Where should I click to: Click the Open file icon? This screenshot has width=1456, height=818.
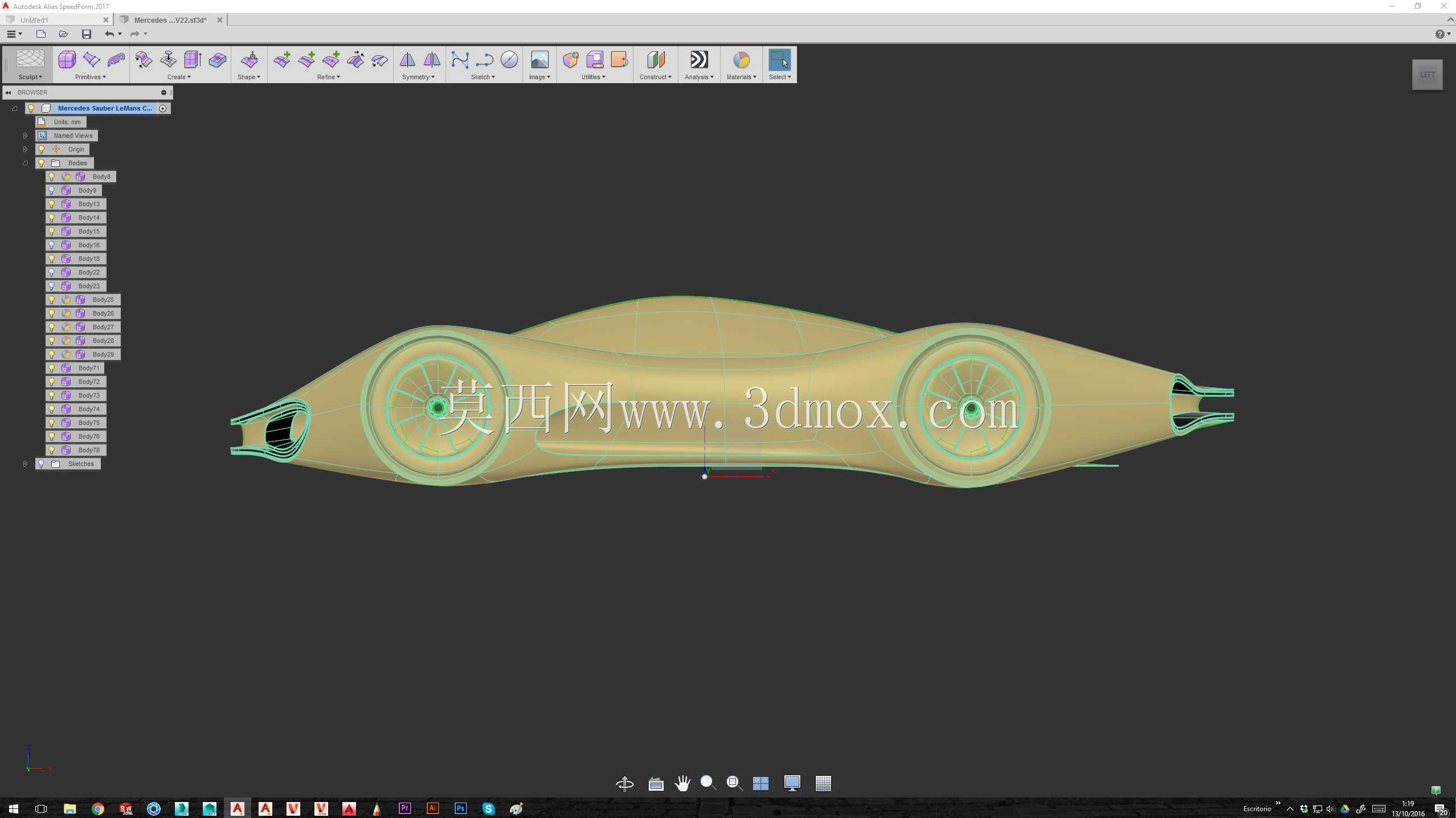point(63,34)
